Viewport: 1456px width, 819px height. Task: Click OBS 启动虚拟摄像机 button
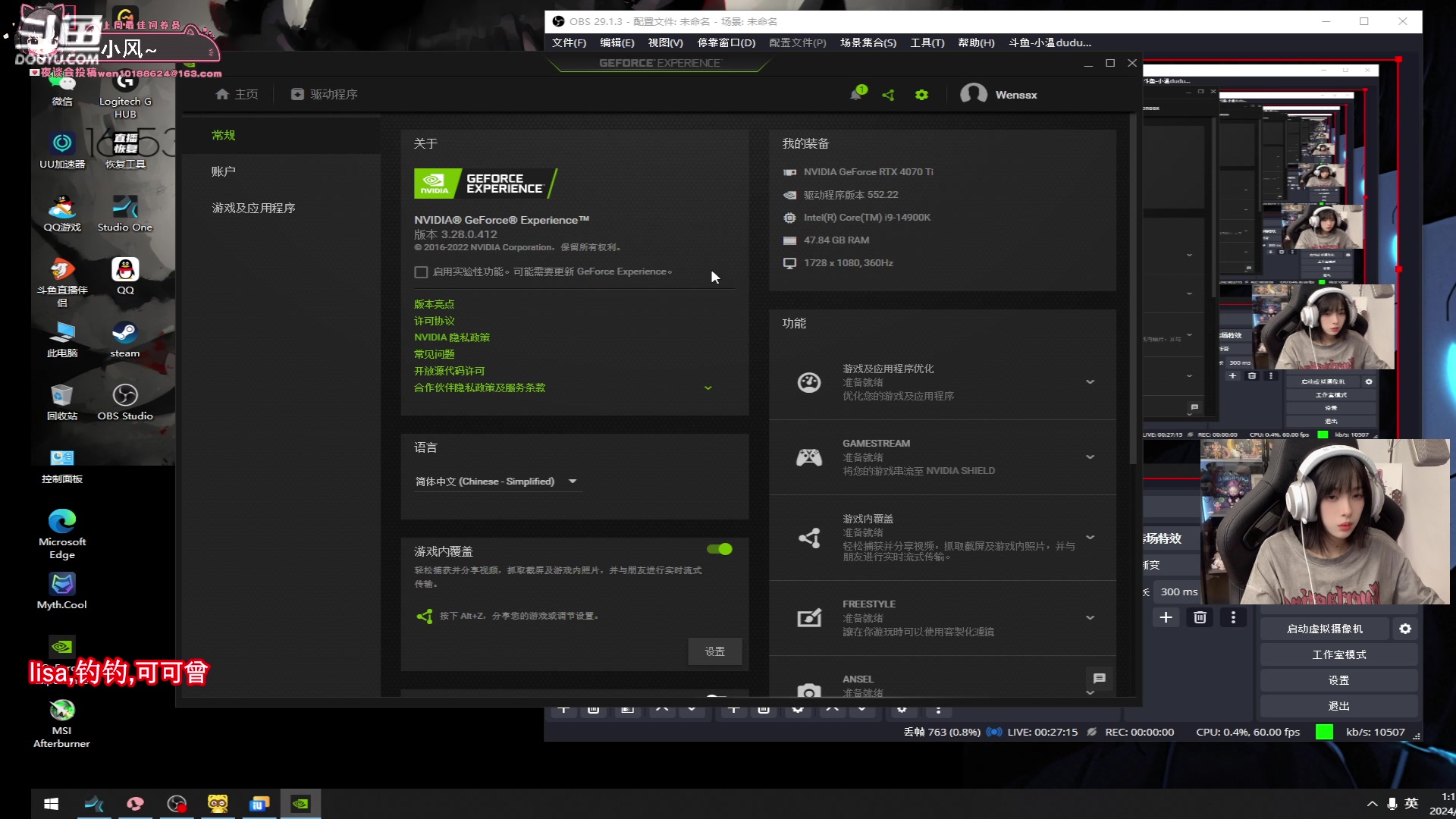click(1325, 629)
